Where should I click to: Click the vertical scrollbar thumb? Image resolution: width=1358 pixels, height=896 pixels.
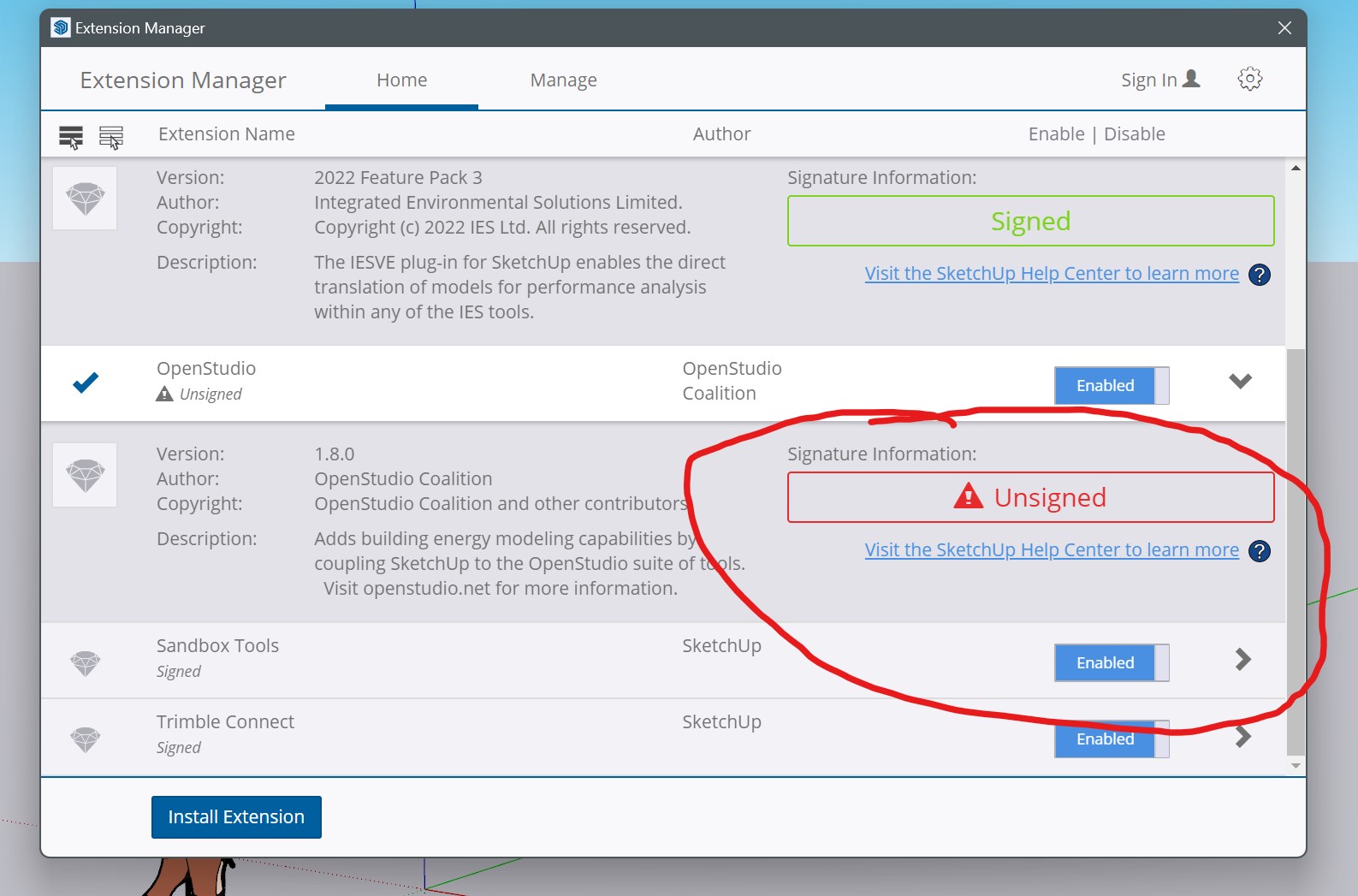pyautogui.click(x=1296, y=552)
